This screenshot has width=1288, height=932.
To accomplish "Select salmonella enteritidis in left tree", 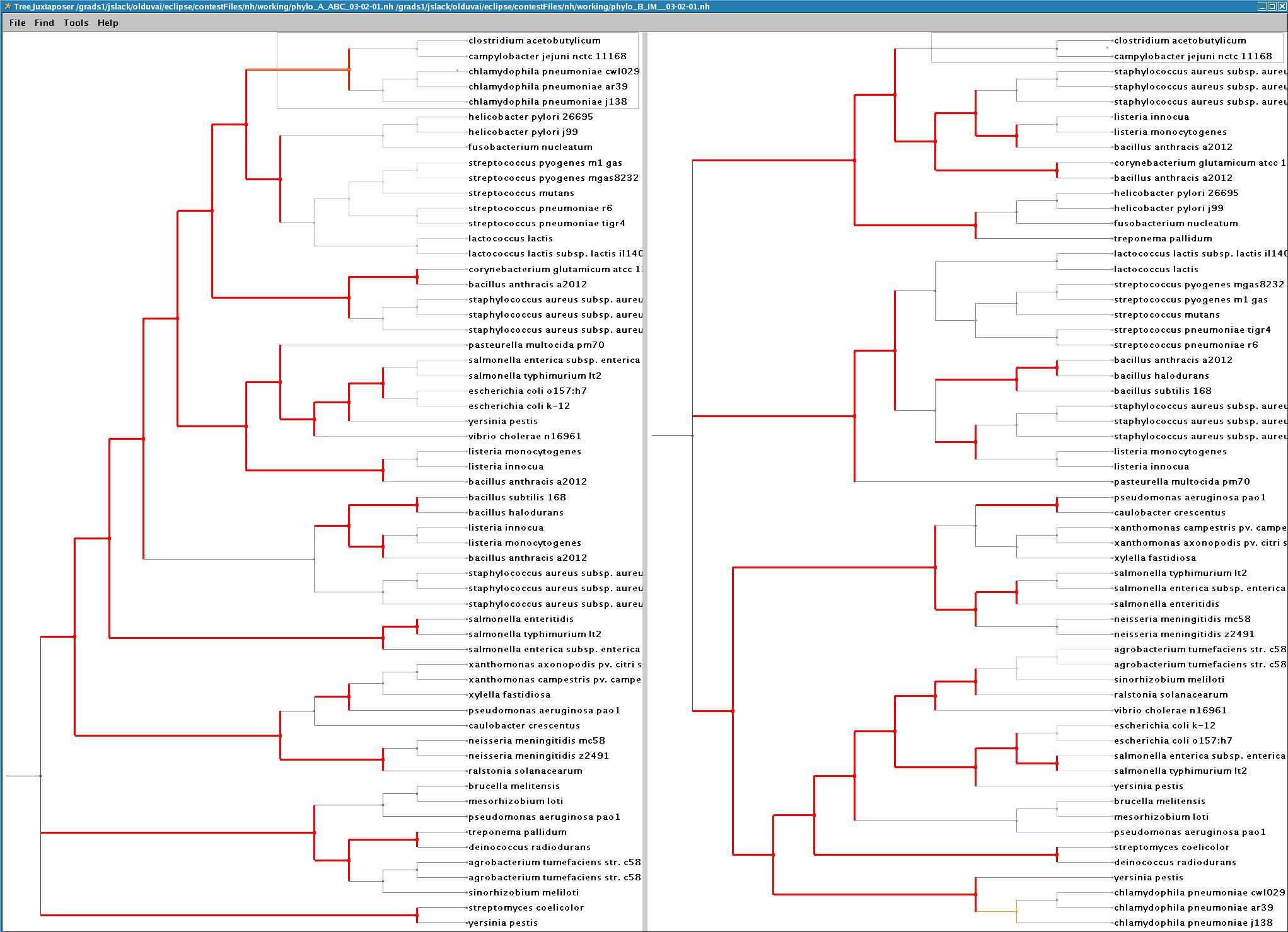I will (521, 619).
